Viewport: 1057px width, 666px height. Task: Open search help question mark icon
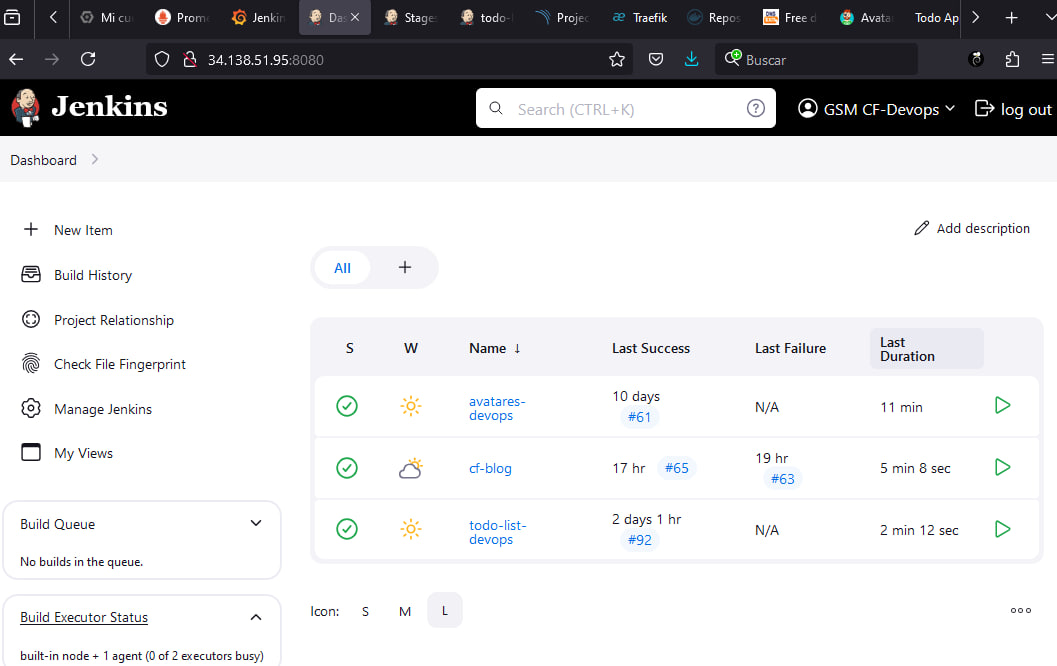click(756, 108)
